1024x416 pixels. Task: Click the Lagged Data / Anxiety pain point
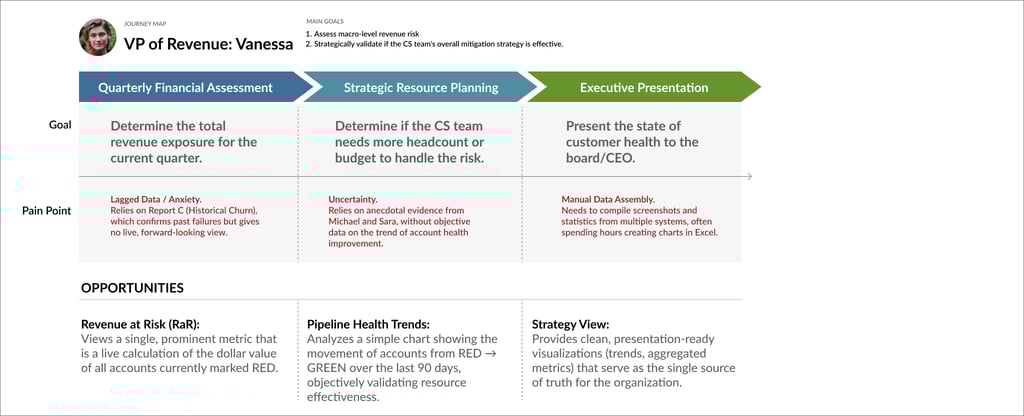152,200
